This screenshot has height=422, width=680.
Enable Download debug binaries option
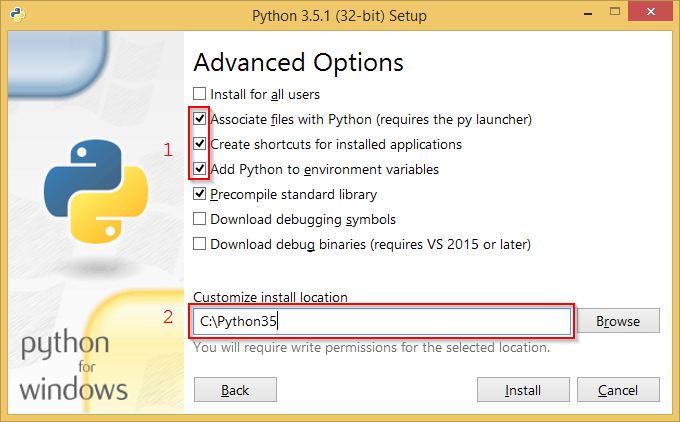tap(200, 244)
